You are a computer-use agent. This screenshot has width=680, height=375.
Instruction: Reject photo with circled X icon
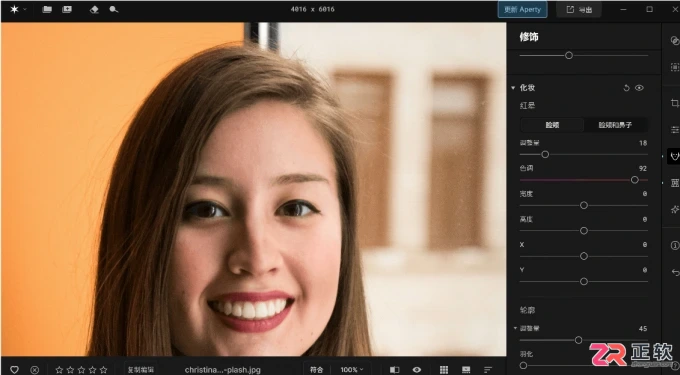[x=35, y=370]
